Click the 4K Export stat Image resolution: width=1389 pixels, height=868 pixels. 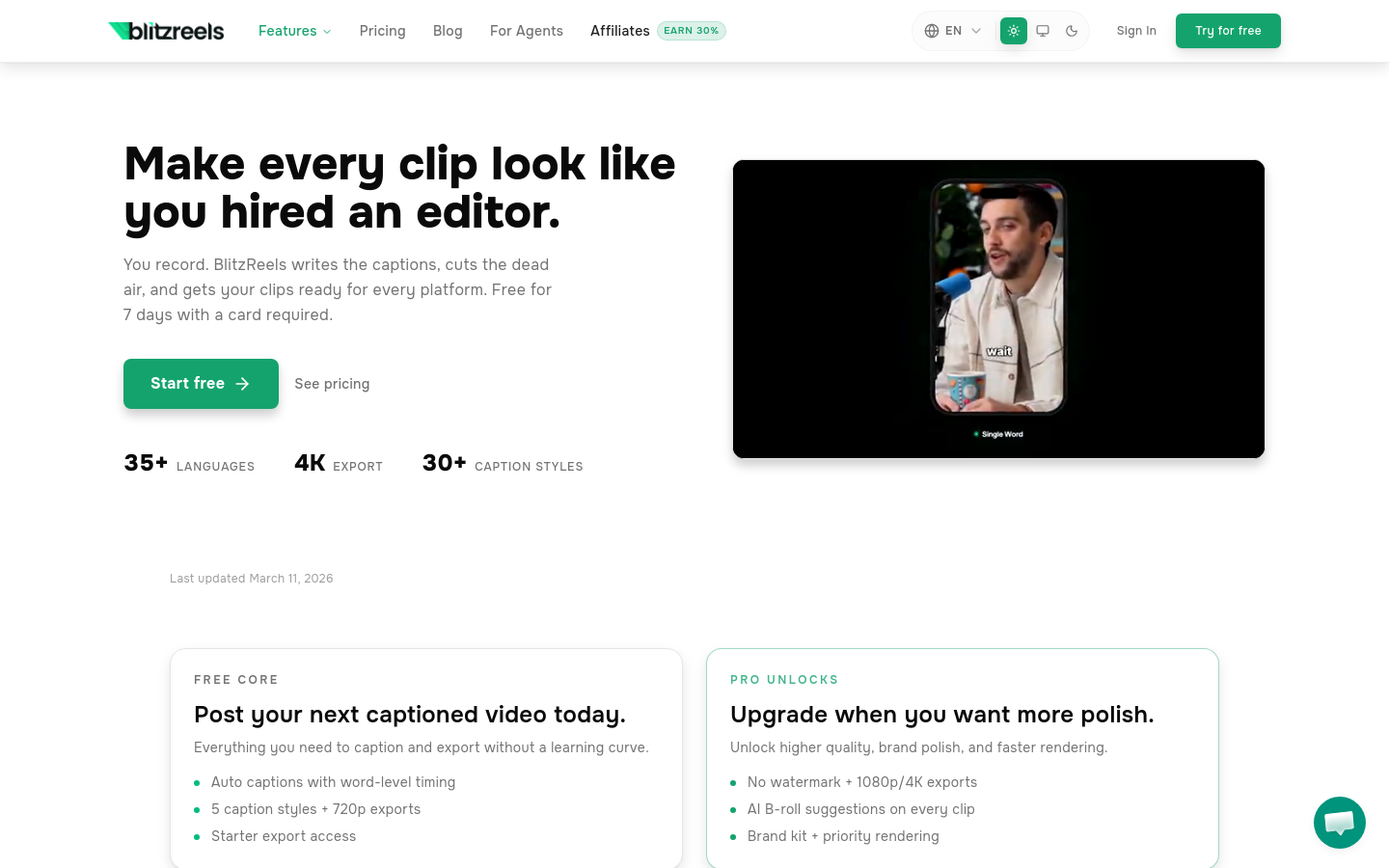pos(339,464)
